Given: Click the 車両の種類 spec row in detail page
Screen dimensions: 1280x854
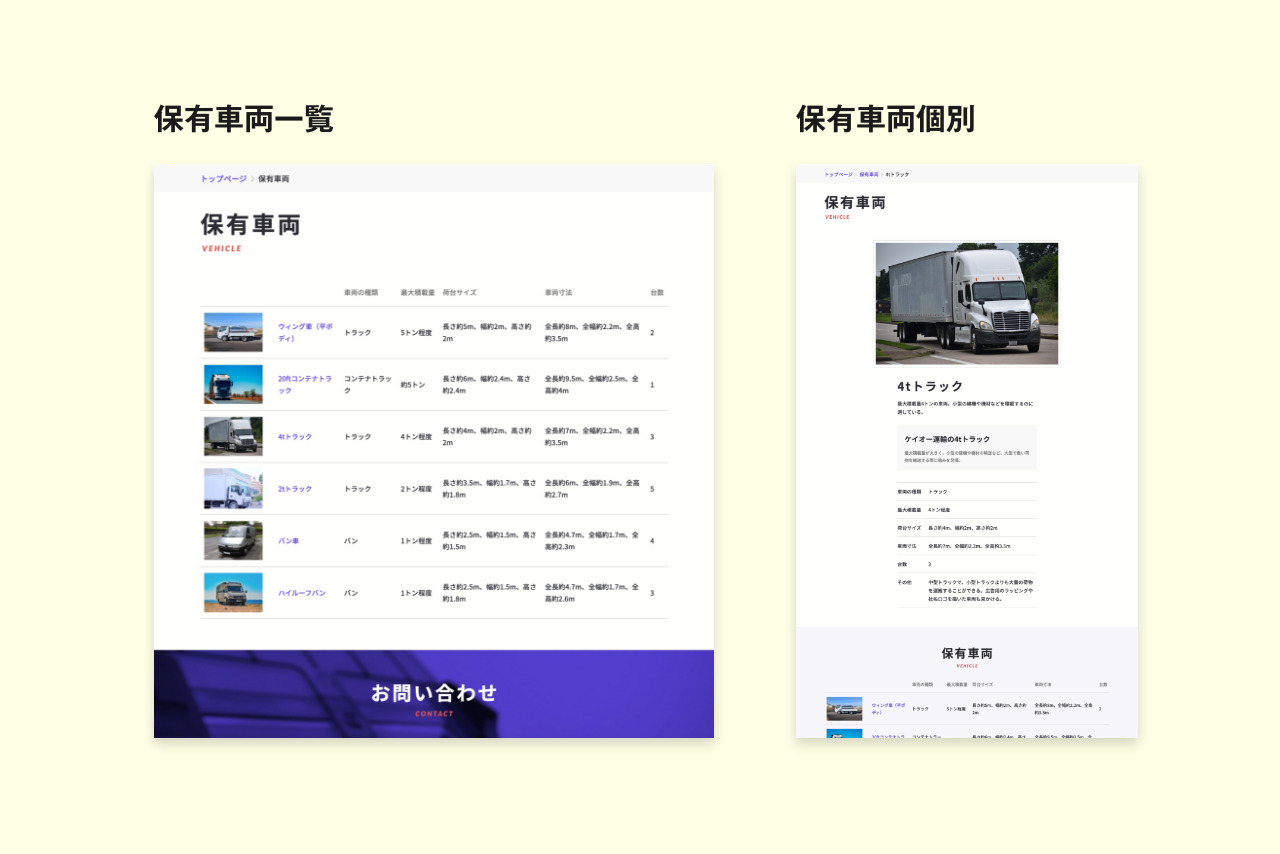Looking at the screenshot, I should [x=966, y=491].
